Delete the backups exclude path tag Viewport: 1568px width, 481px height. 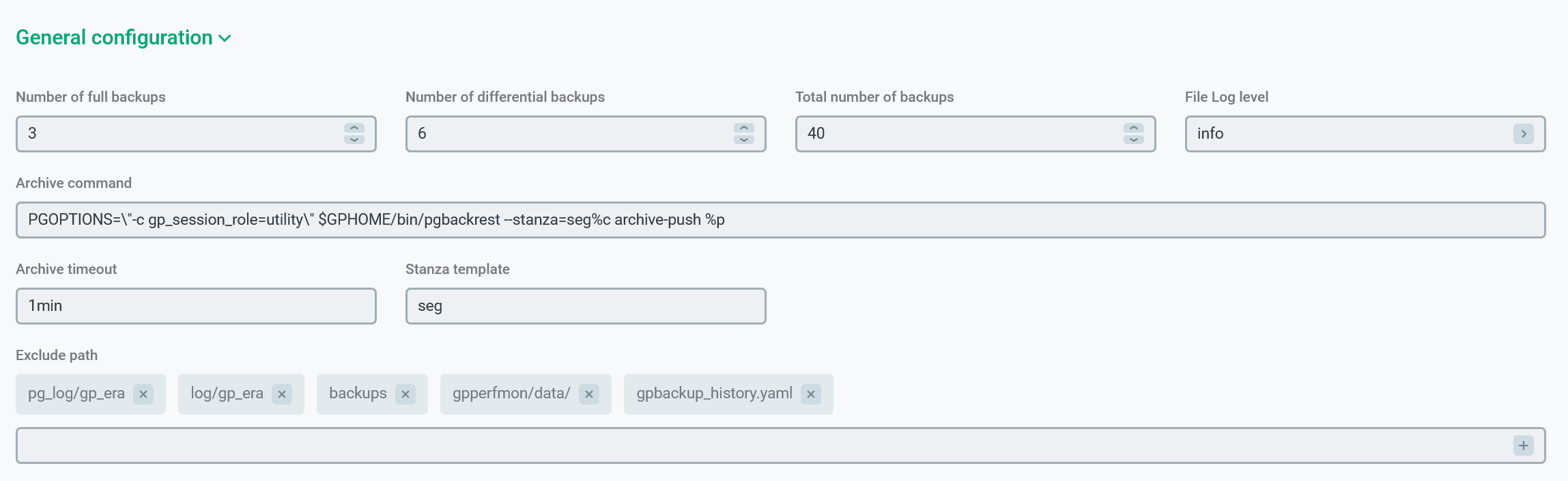pyautogui.click(x=405, y=394)
